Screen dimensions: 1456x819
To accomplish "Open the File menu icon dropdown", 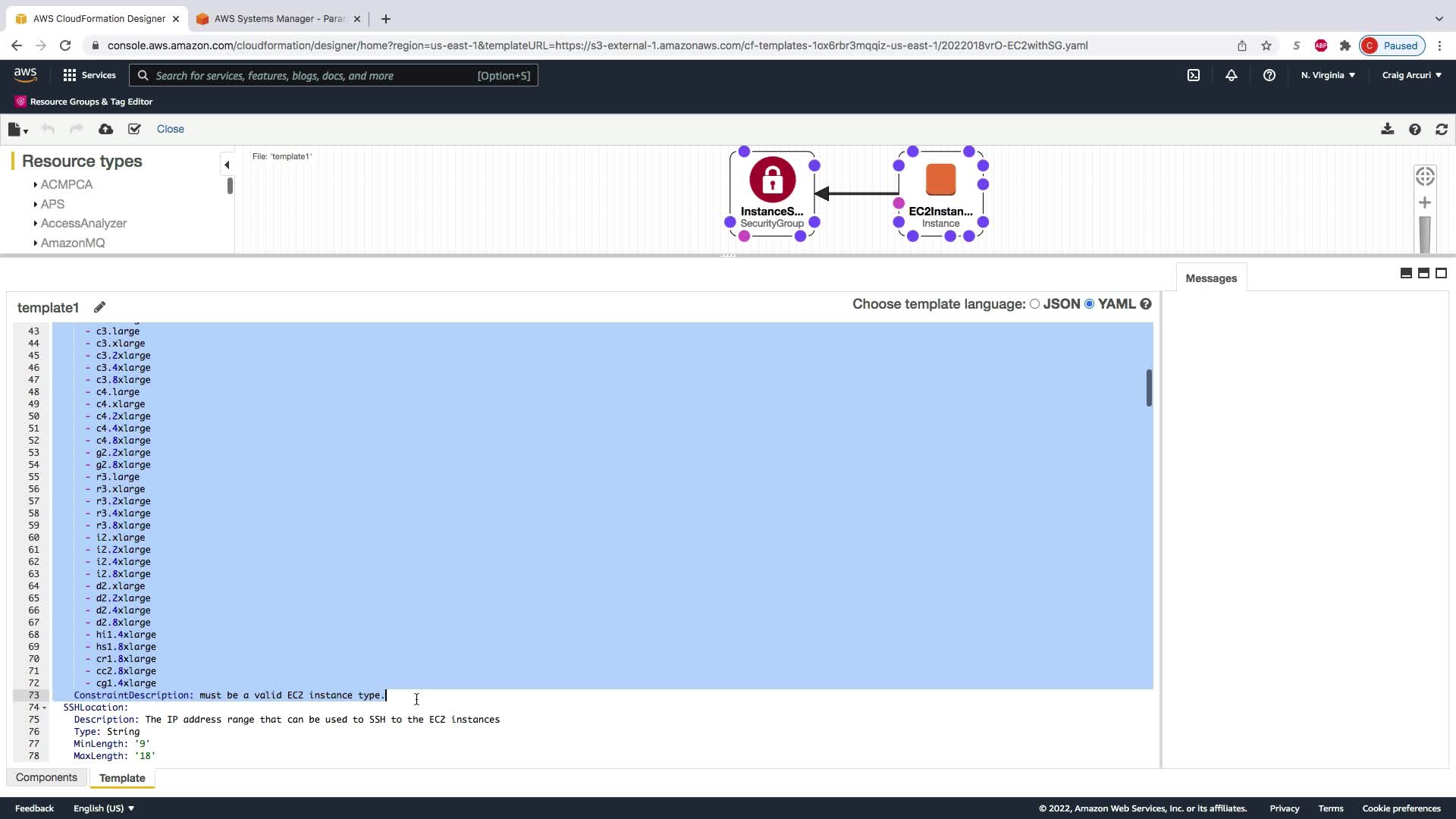I will click(17, 130).
